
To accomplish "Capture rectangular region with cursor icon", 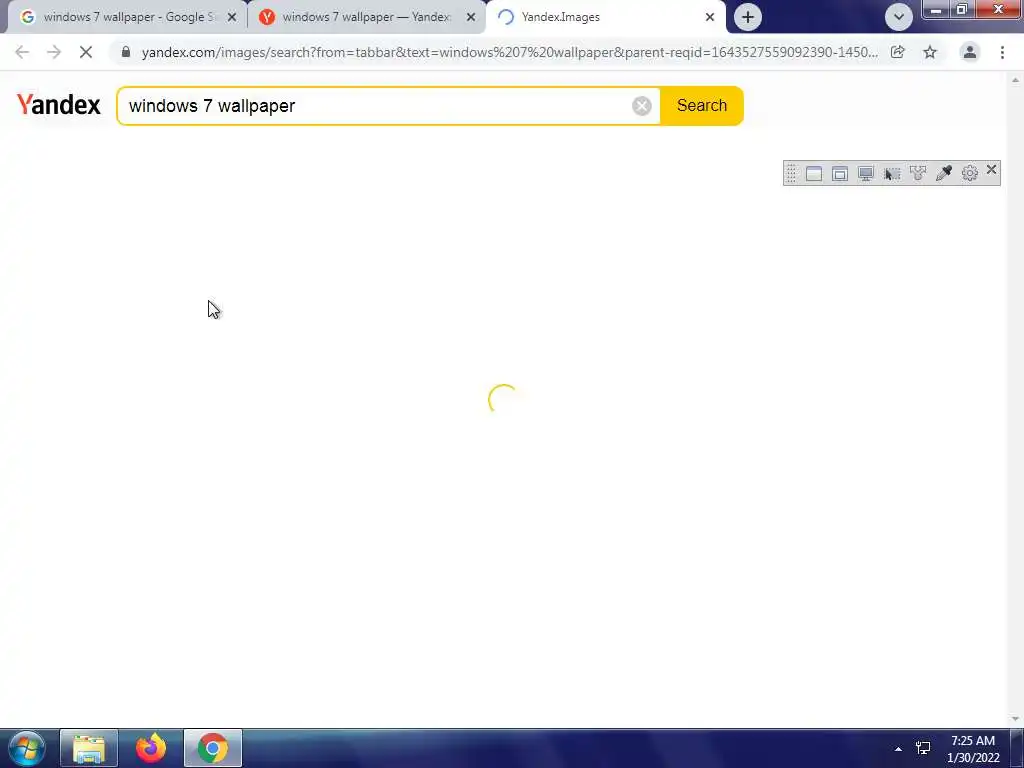I will coord(892,173).
